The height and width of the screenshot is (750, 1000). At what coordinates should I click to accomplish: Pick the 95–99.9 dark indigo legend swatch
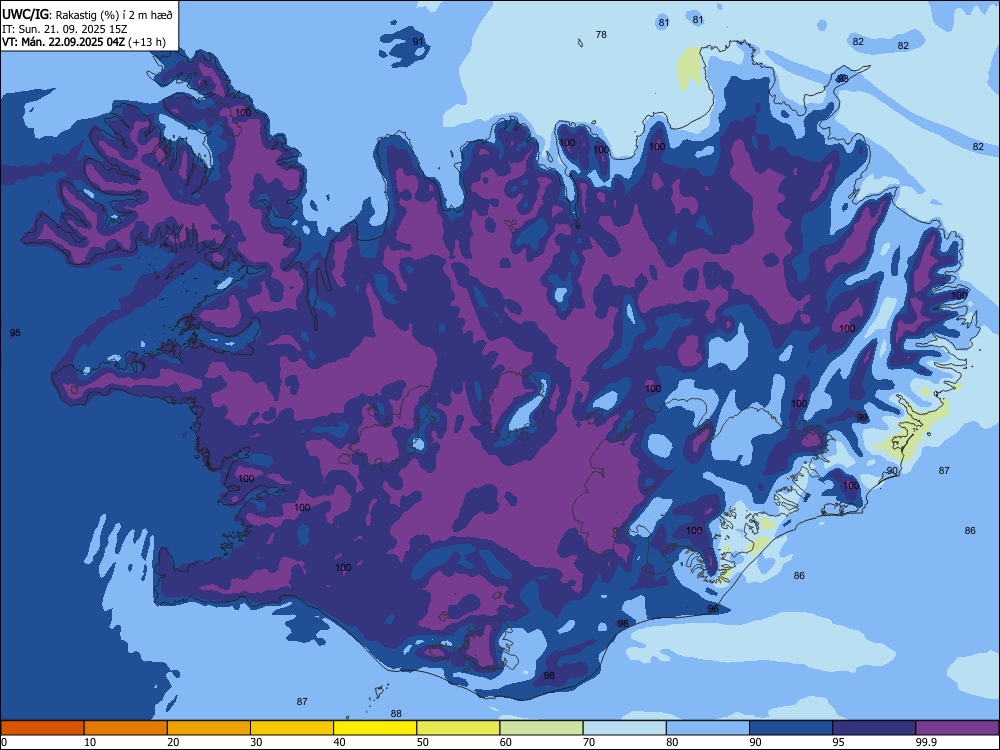click(874, 728)
